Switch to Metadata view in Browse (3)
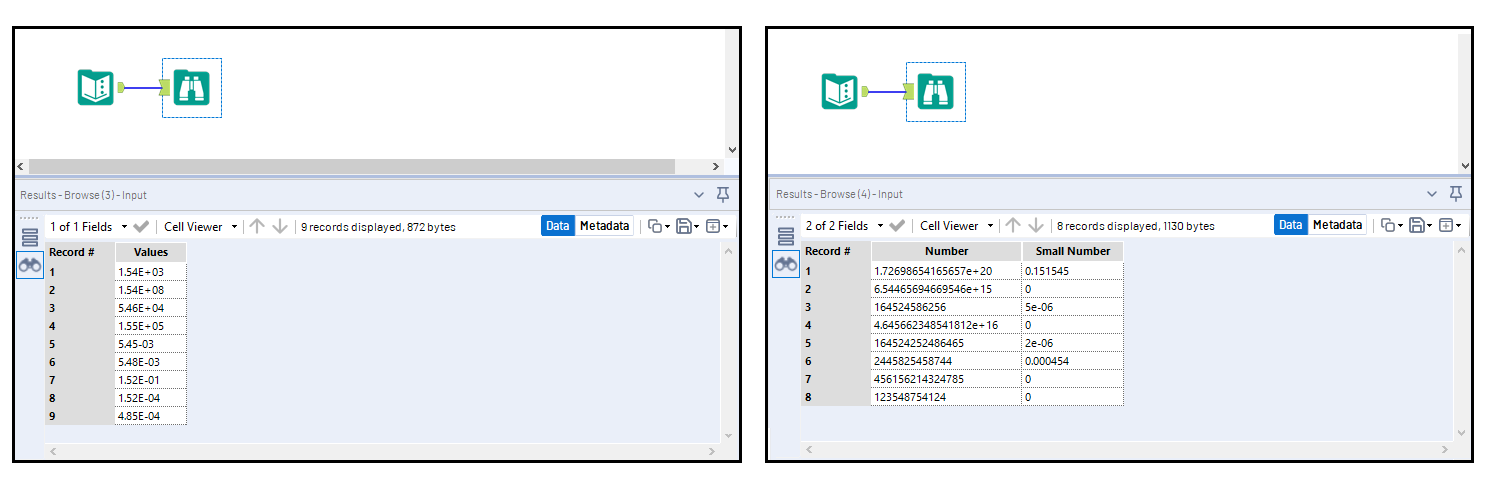The width and height of the screenshot is (1492, 484). [x=604, y=226]
